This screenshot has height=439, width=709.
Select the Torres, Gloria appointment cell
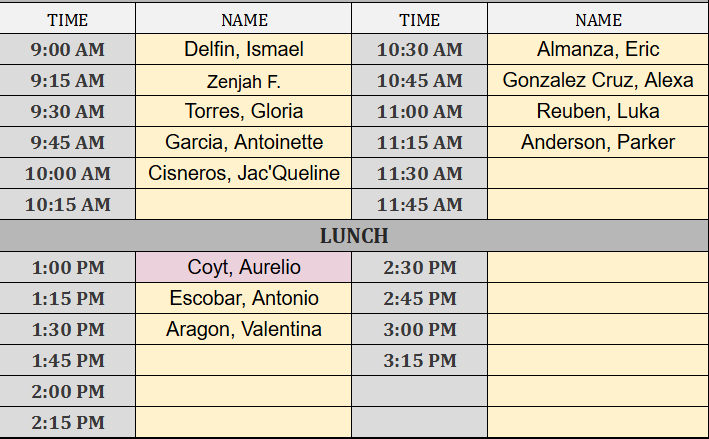[244, 111]
